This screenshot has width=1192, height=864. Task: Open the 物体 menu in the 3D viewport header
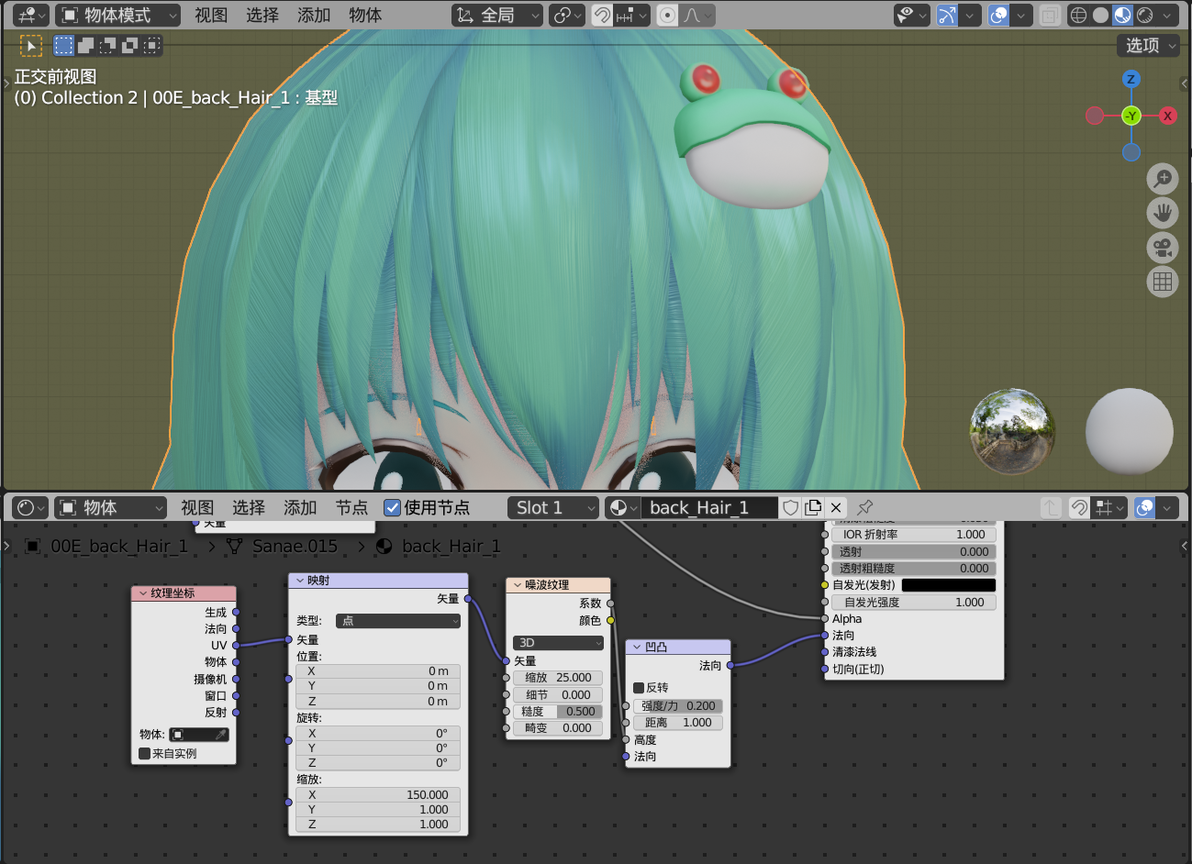pos(365,15)
